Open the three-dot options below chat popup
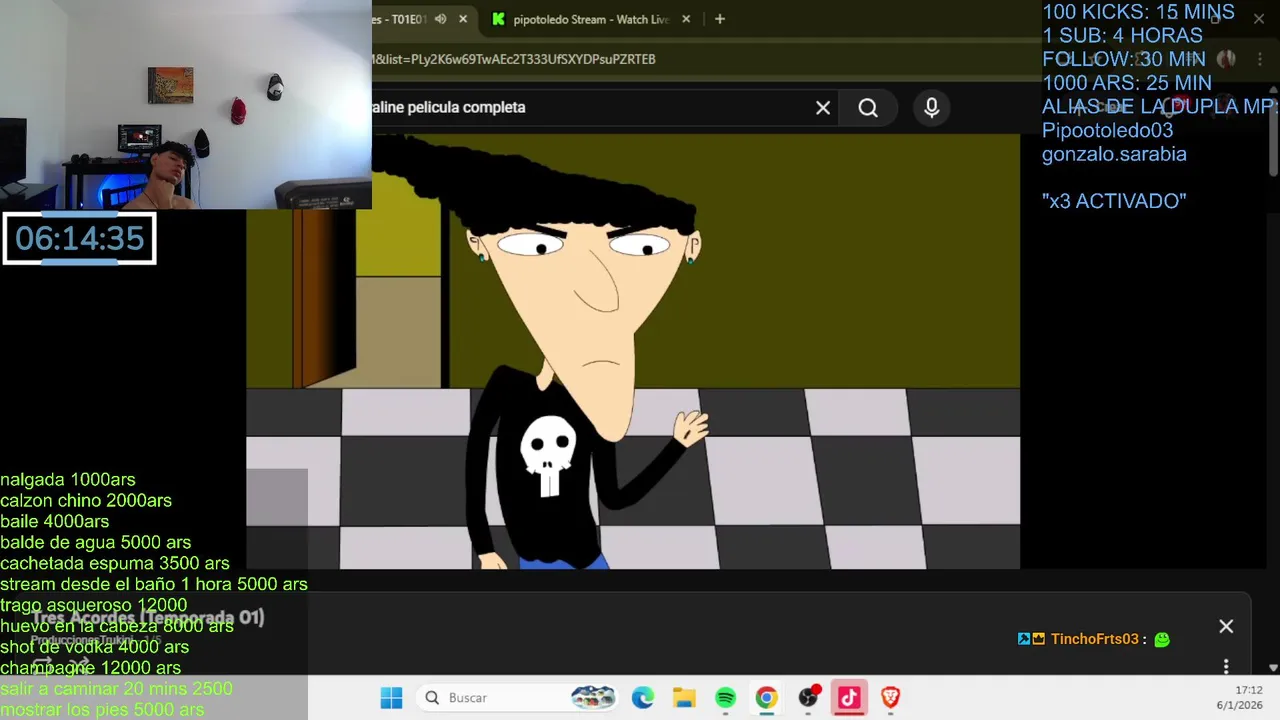Screen dimensions: 1280x720 click(x=1226, y=667)
